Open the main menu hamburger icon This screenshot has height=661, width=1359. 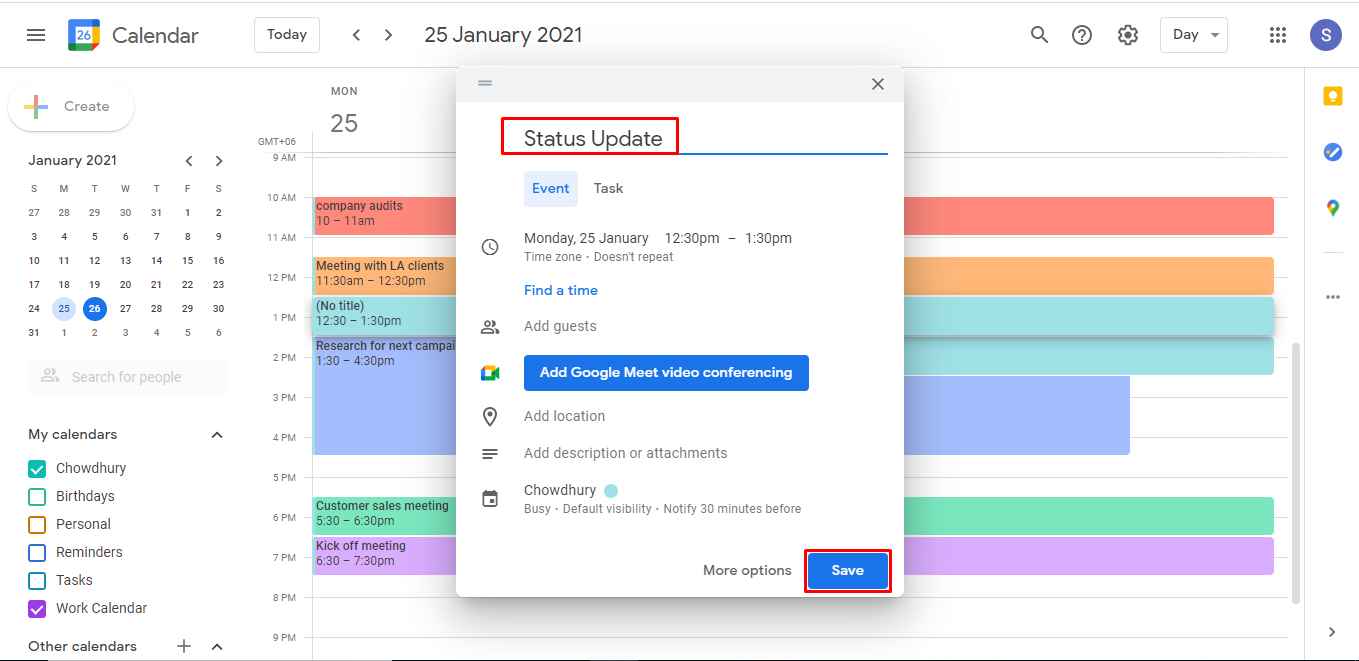pos(36,35)
